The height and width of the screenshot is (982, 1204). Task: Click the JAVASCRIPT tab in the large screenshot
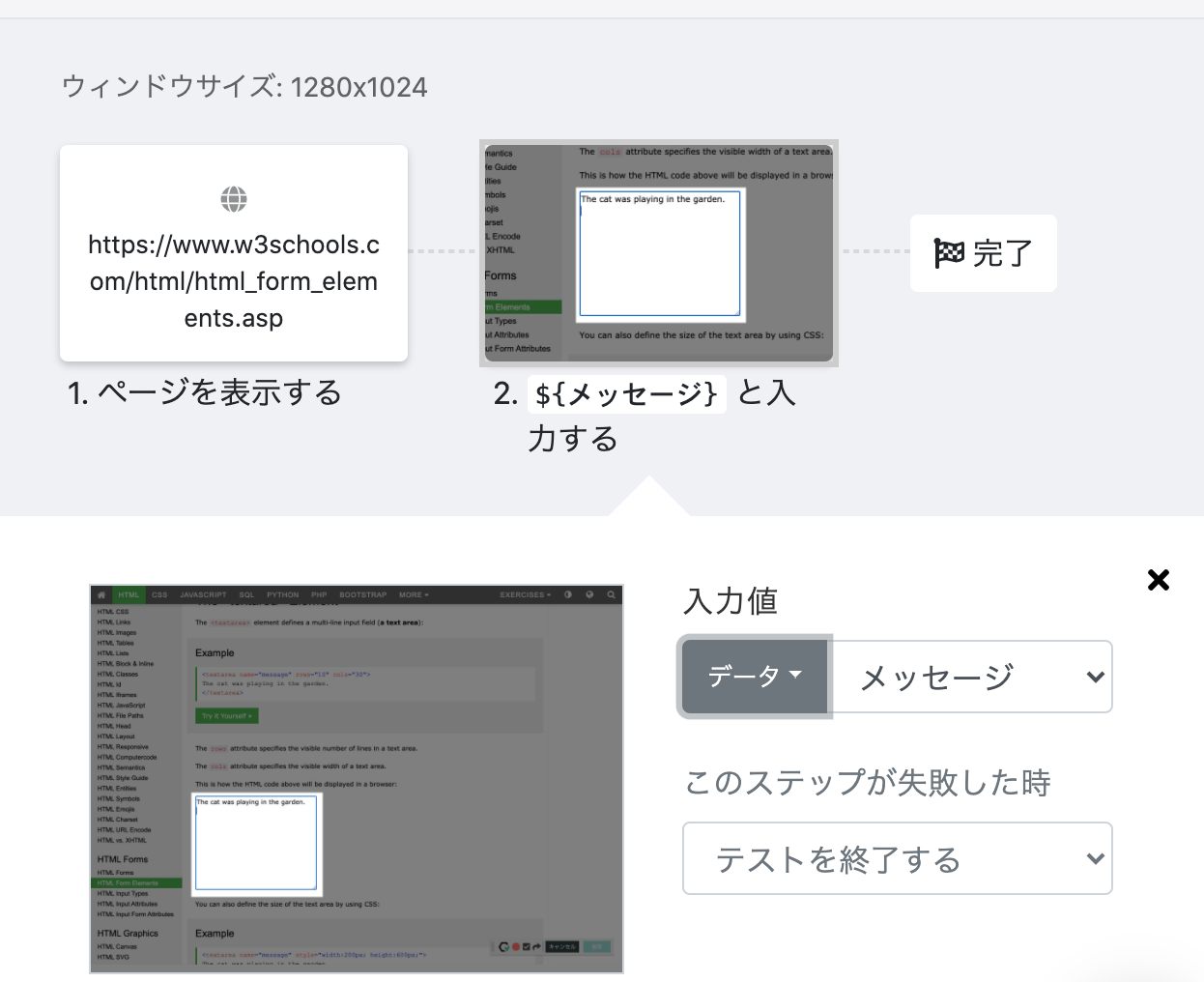tap(203, 595)
